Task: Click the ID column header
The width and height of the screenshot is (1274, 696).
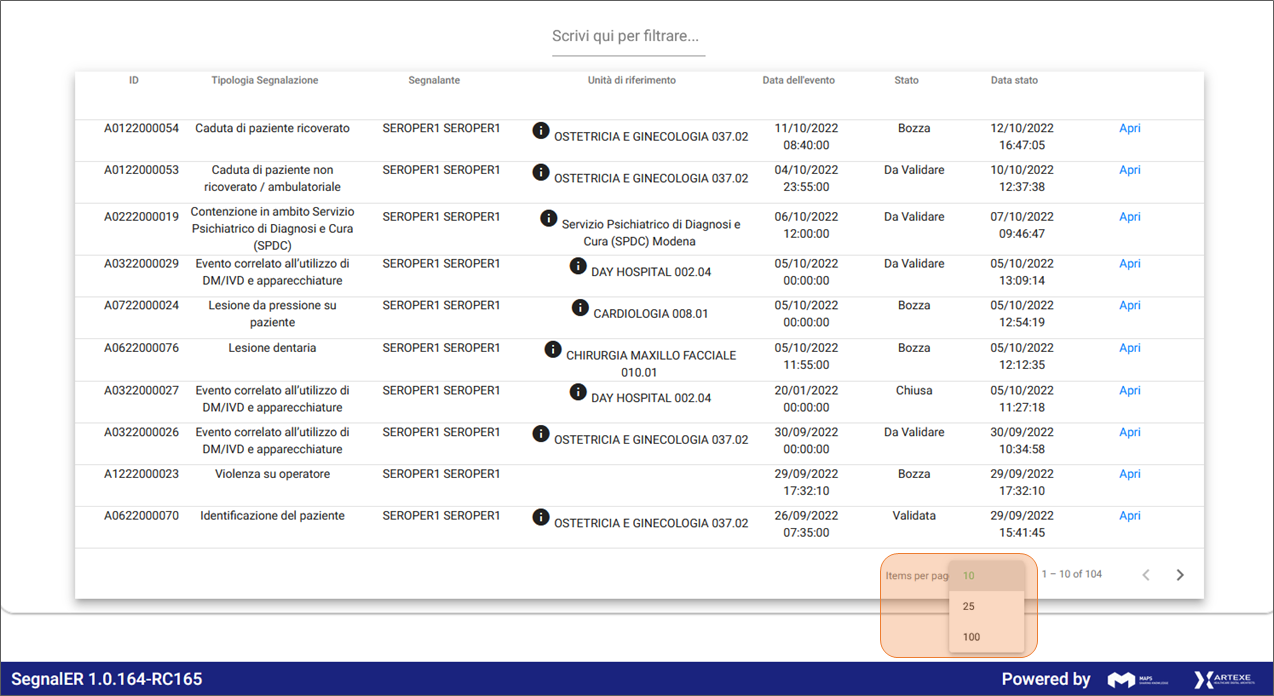Action: (134, 80)
